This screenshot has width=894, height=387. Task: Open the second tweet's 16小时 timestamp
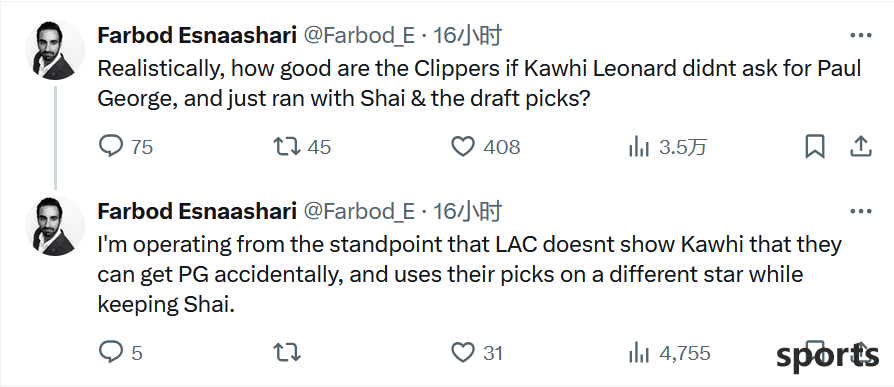(467, 211)
